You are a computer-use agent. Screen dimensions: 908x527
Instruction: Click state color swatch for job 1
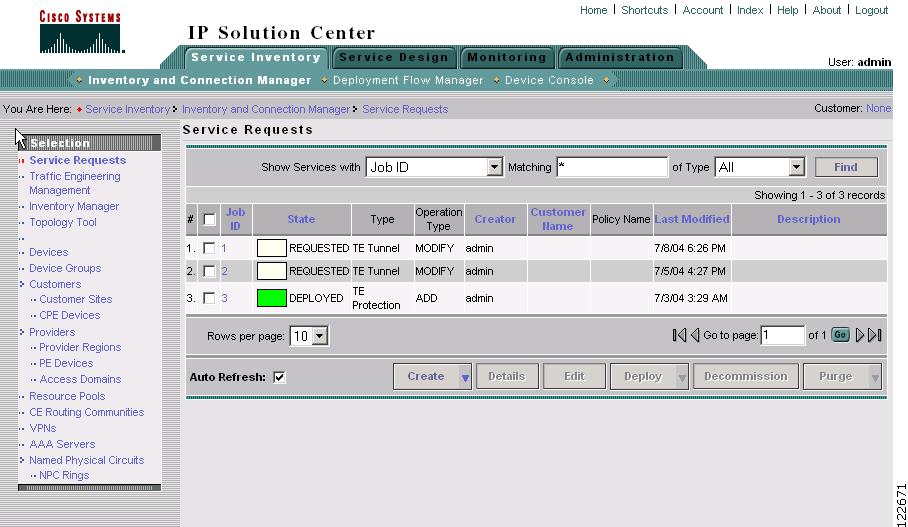pyautogui.click(x=272, y=248)
